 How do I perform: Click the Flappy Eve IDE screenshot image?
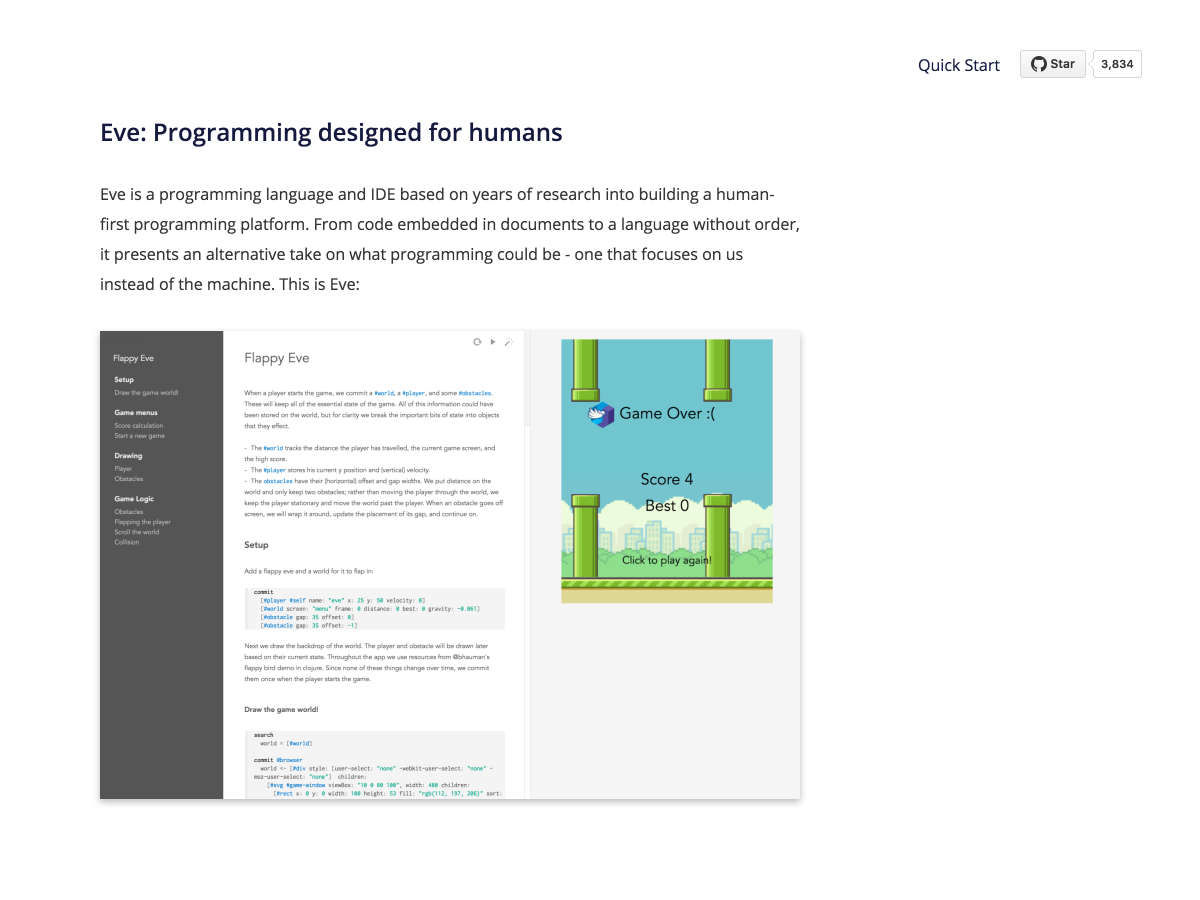coord(450,564)
